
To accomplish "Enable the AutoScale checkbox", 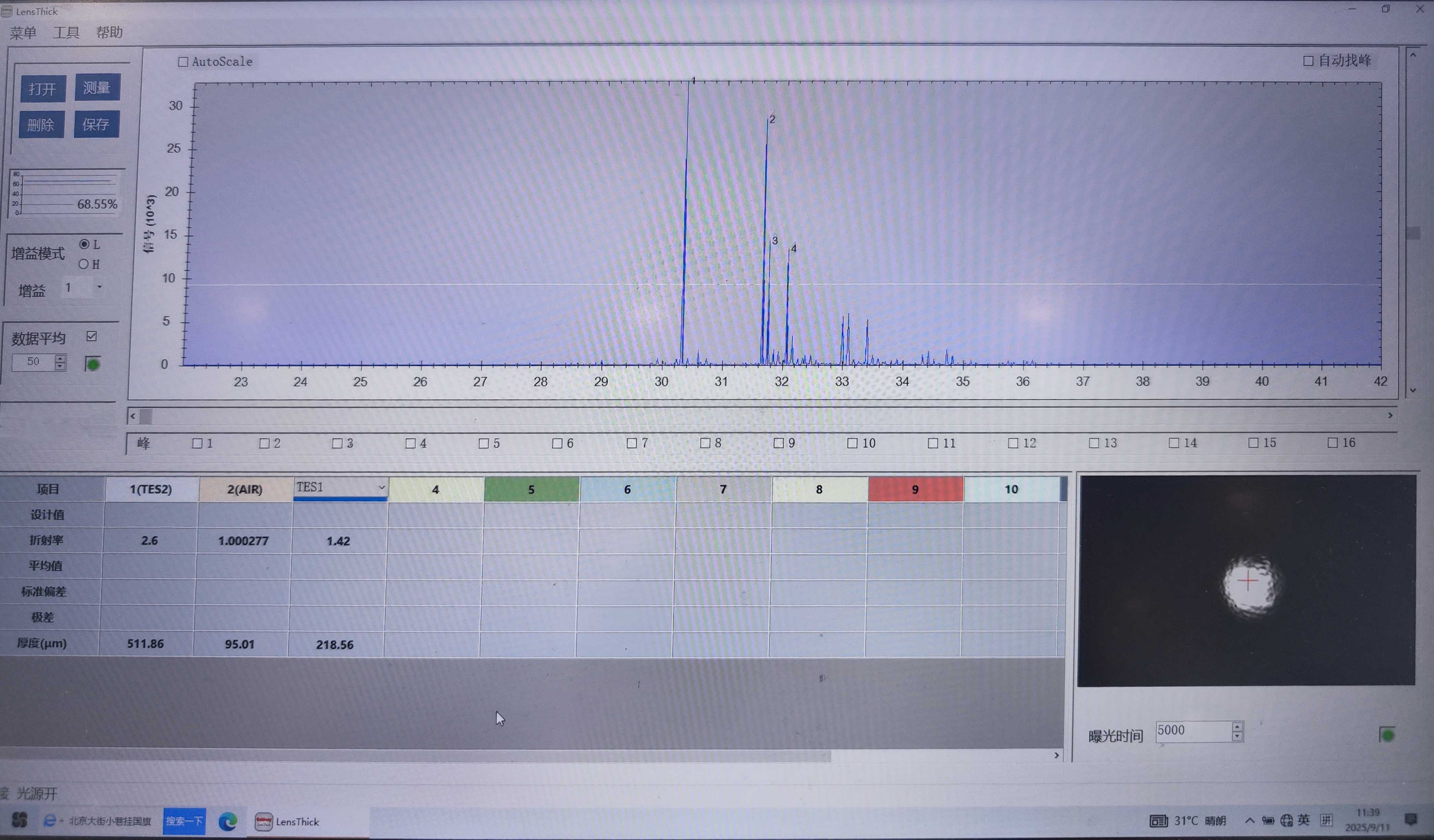I will click(183, 61).
